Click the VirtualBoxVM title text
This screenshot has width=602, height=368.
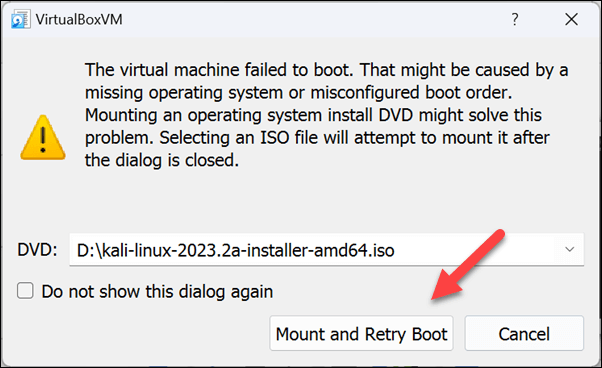79,19
